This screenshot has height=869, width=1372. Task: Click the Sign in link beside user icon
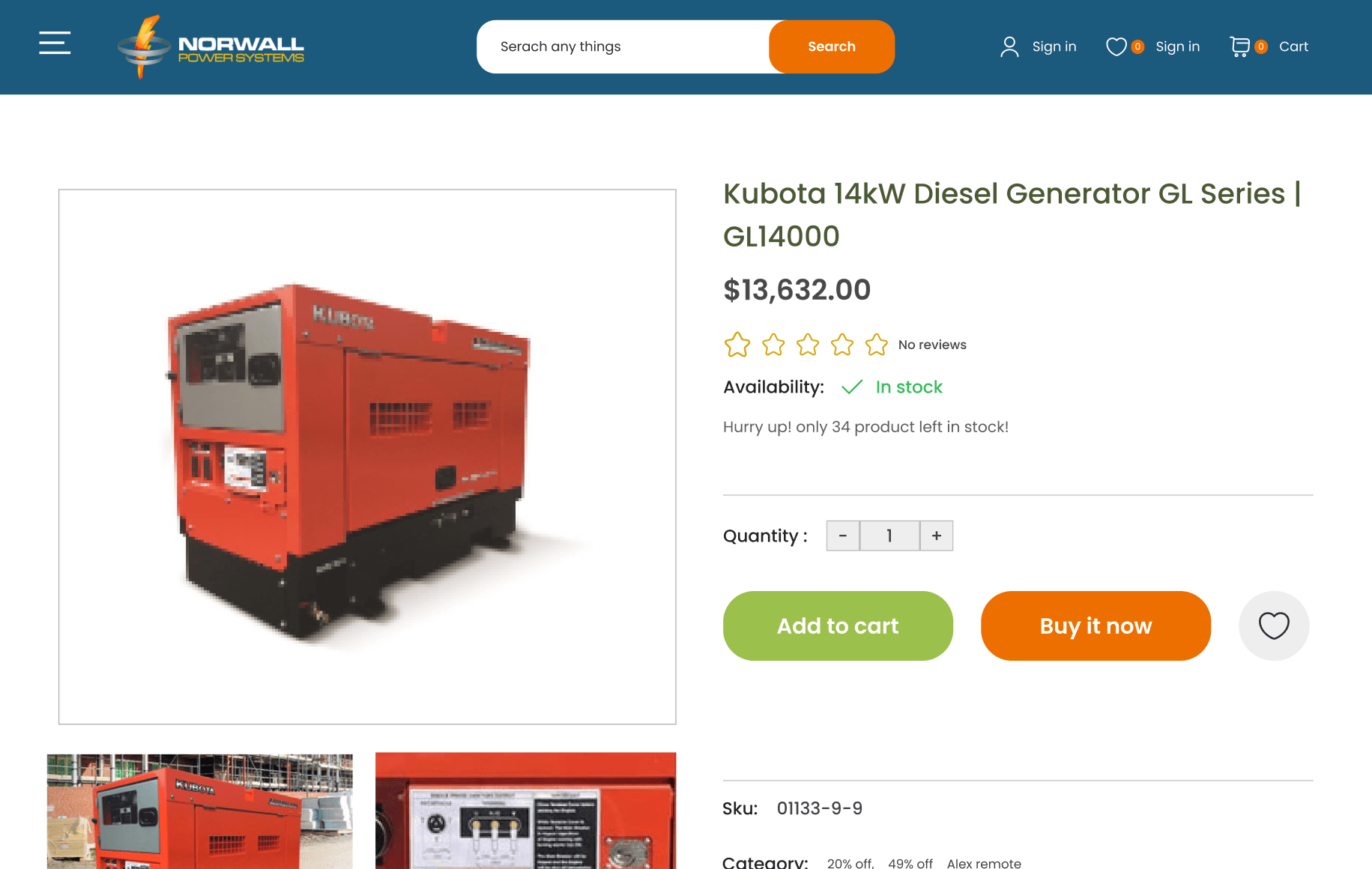click(x=1054, y=46)
